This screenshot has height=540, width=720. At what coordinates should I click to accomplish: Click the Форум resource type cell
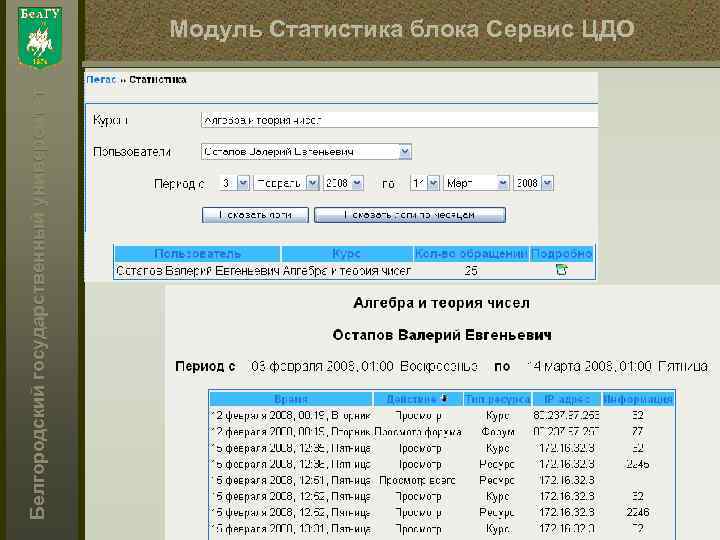[498, 432]
